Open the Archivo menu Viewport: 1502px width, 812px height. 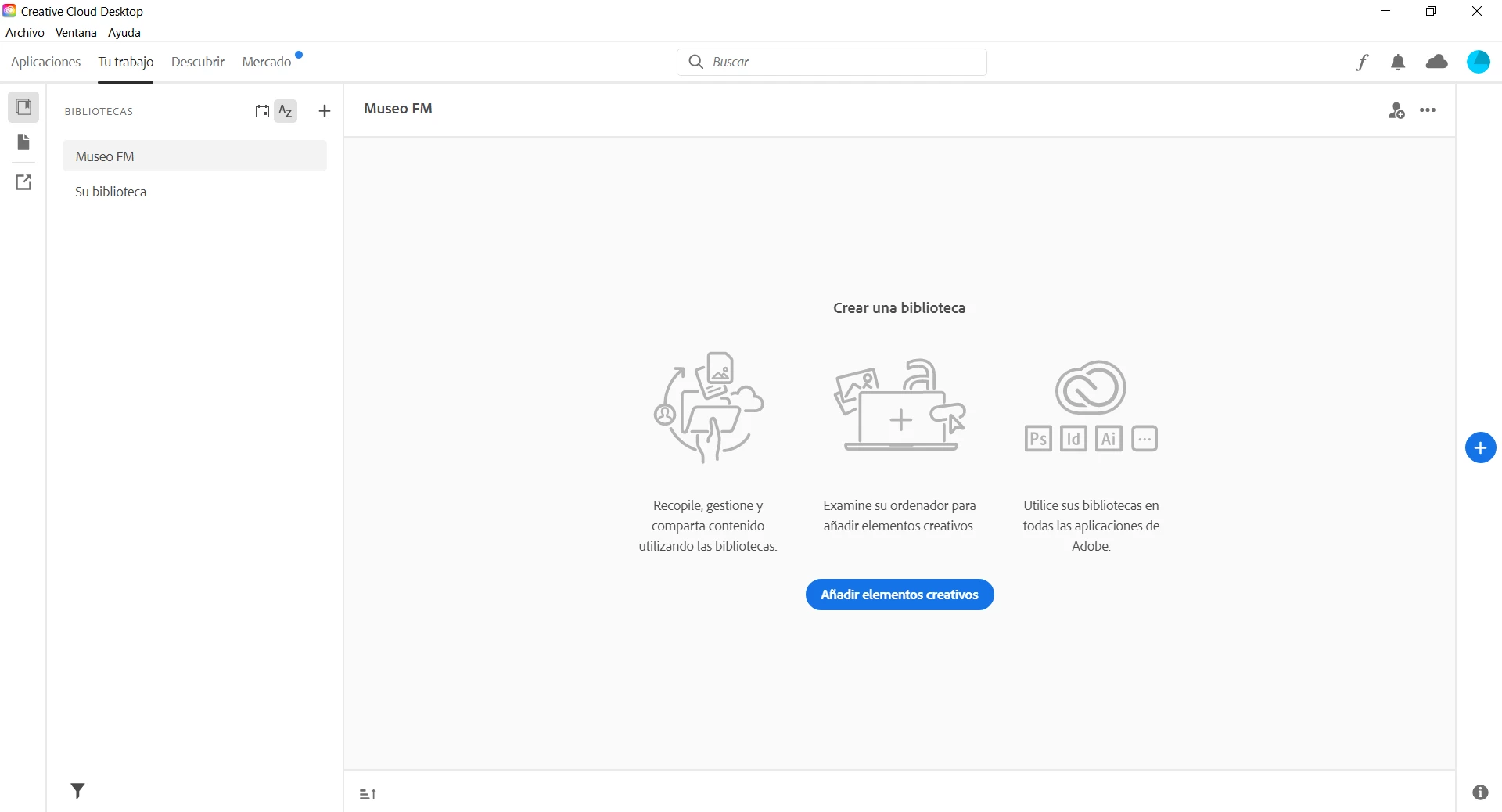25,33
